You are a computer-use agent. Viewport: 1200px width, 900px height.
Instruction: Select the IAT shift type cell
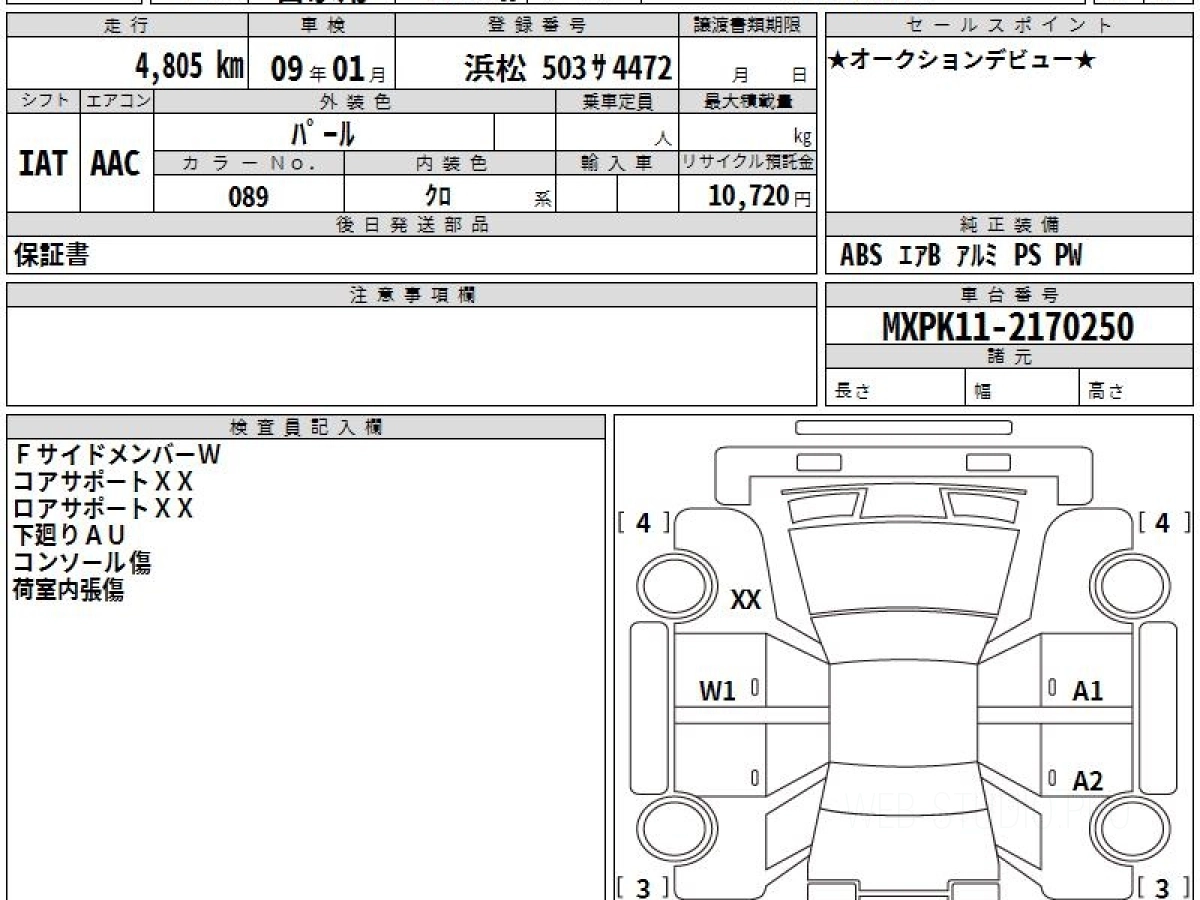pos(43,164)
